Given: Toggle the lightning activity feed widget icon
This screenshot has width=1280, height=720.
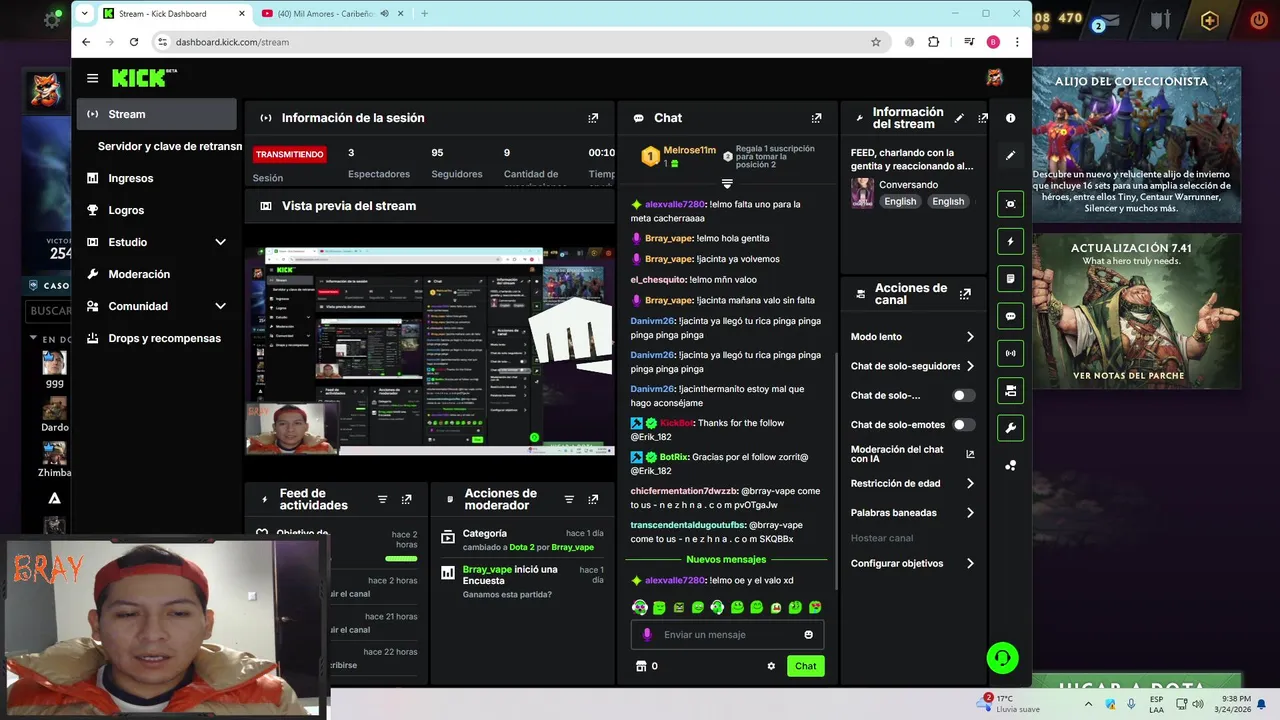Looking at the screenshot, I should (x=1010, y=241).
